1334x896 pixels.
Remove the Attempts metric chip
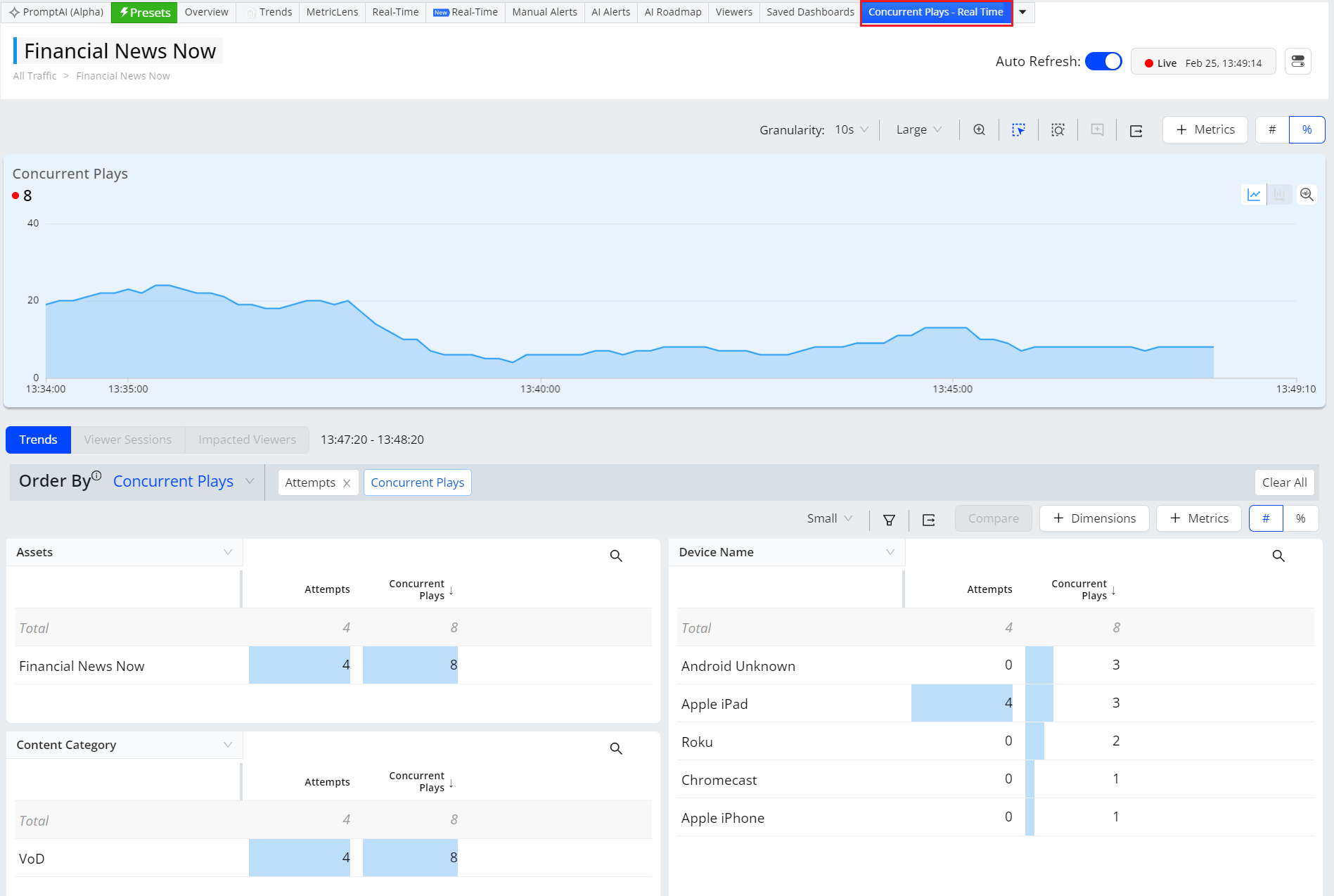(x=347, y=483)
